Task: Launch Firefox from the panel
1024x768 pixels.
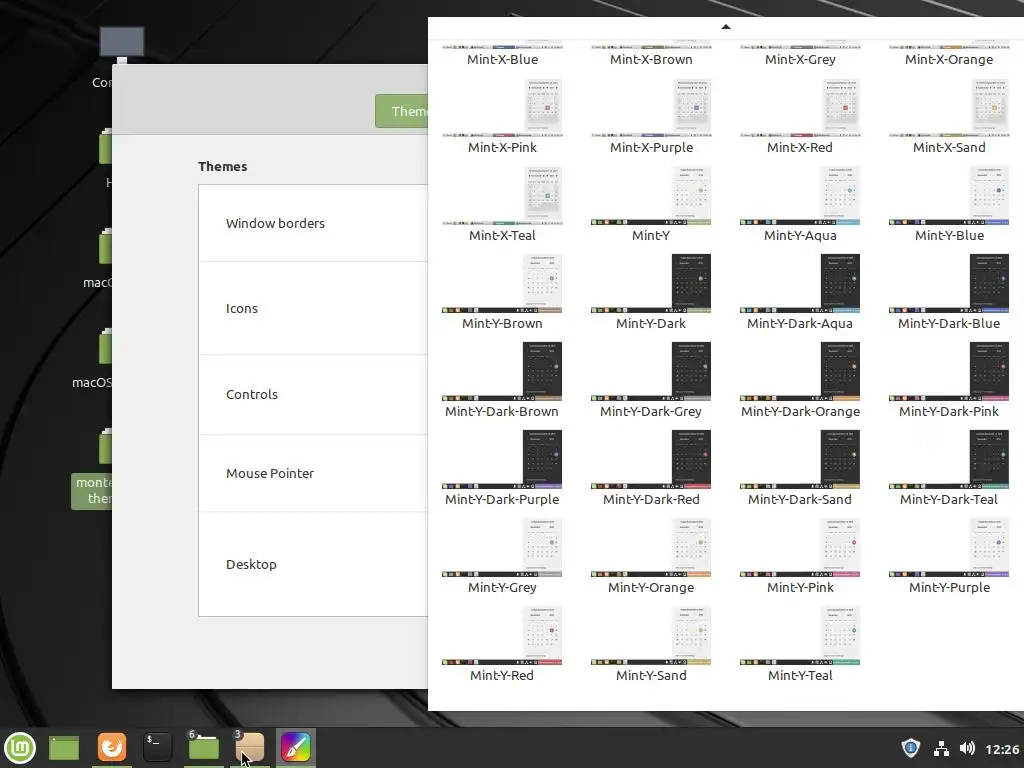Action: (x=112, y=747)
